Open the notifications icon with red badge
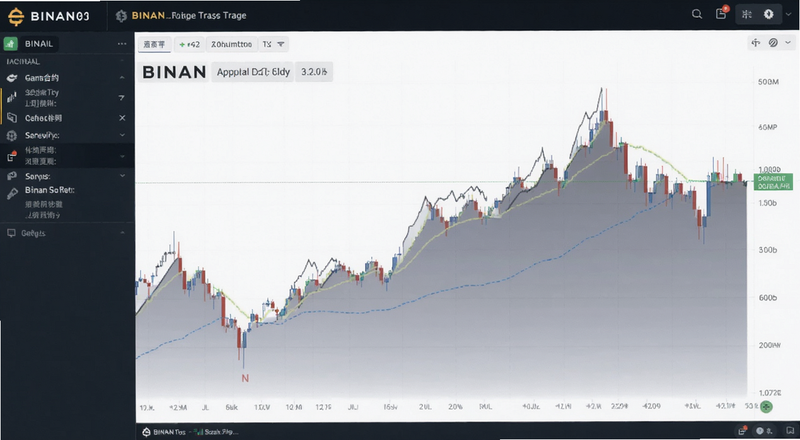This screenshot has height=440, width=800. (721, 13)
